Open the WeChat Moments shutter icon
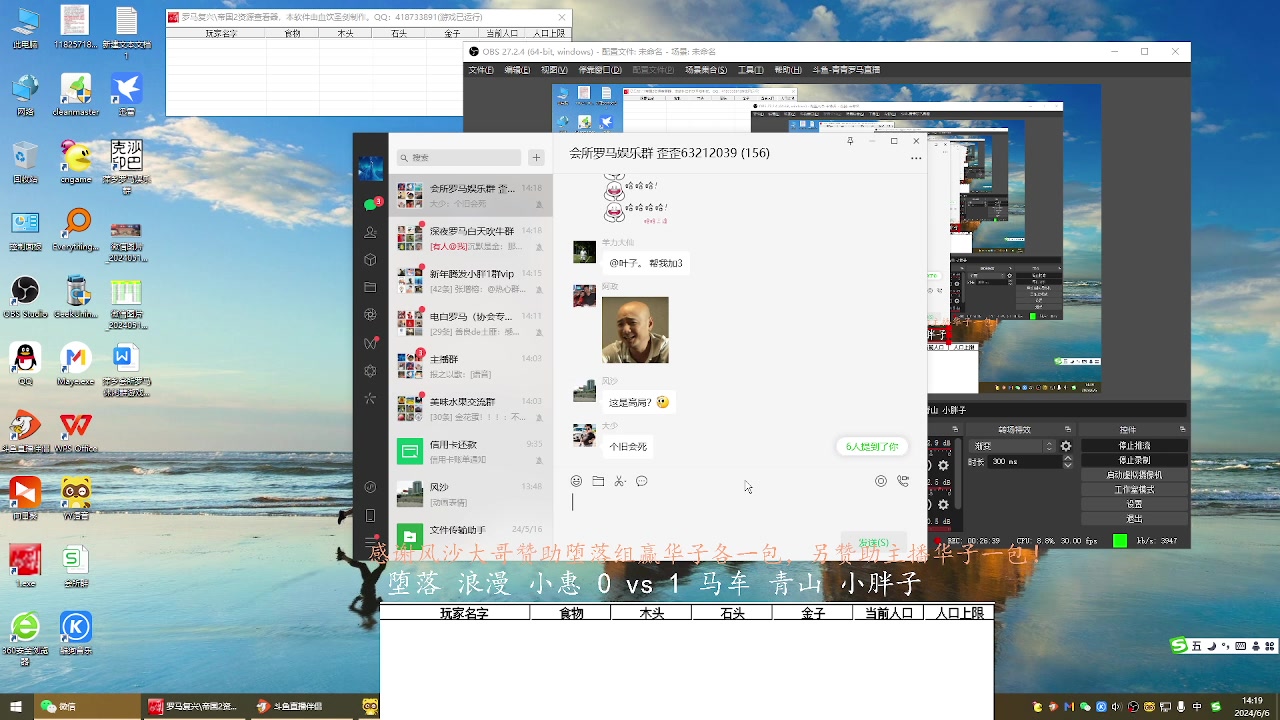 pyautogui.click(x=370, y=314)
